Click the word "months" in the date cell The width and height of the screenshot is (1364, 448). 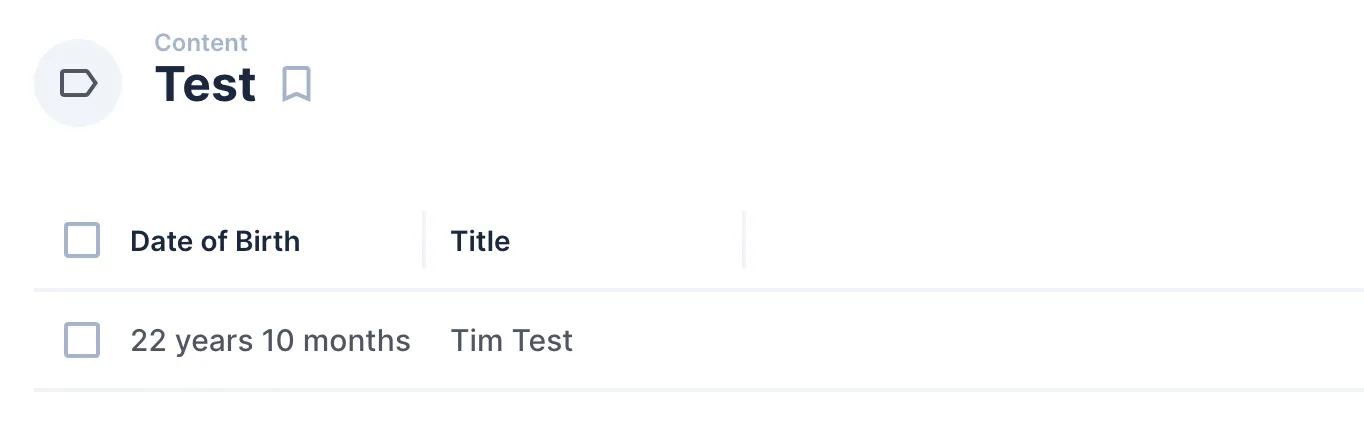click(356, 340)
